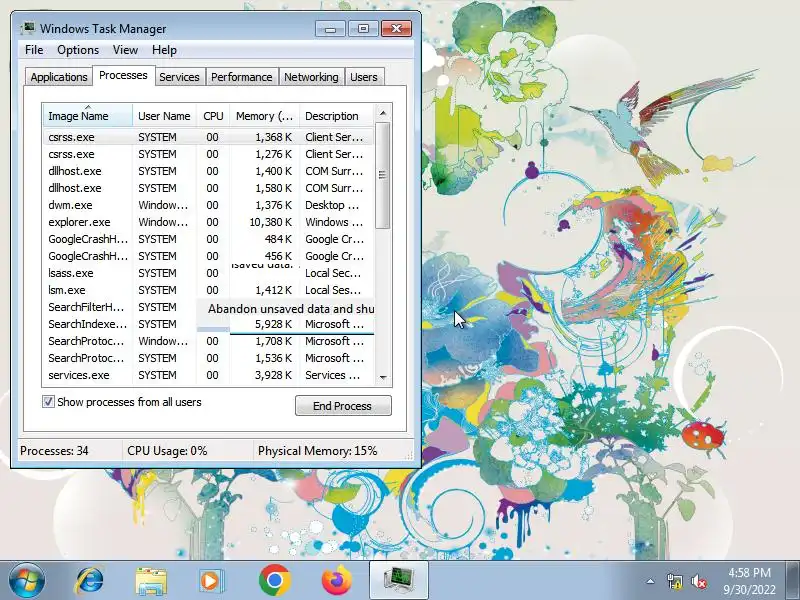
Task: Click the End Process button
Action: pos(343,406)
